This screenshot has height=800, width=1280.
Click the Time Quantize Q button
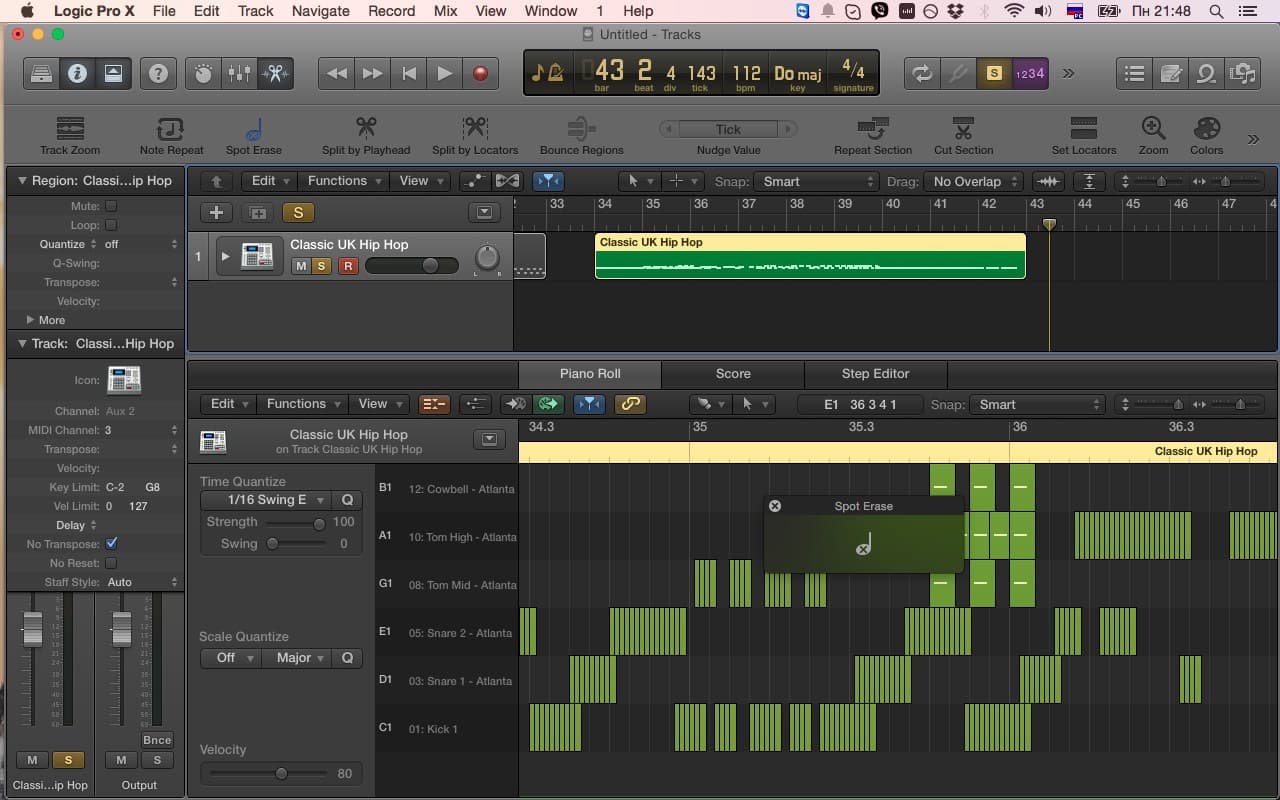(348, 500)
